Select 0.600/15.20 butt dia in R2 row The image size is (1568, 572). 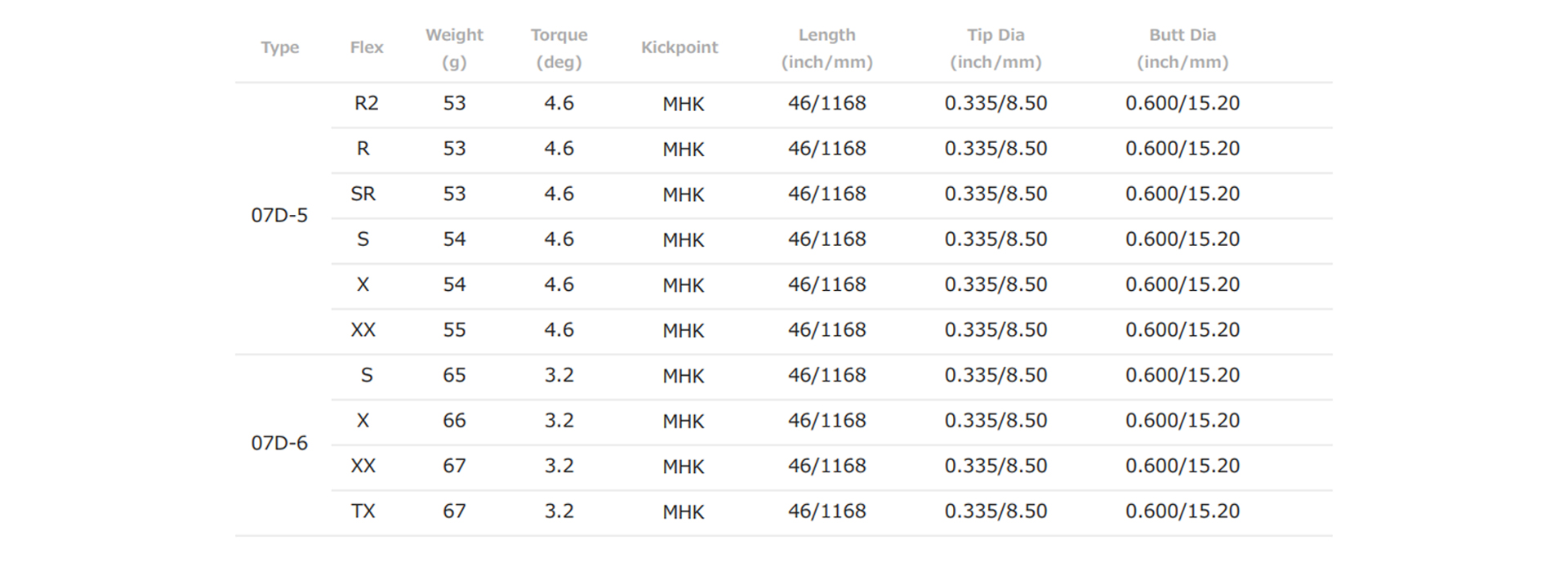pos(1183,104)
